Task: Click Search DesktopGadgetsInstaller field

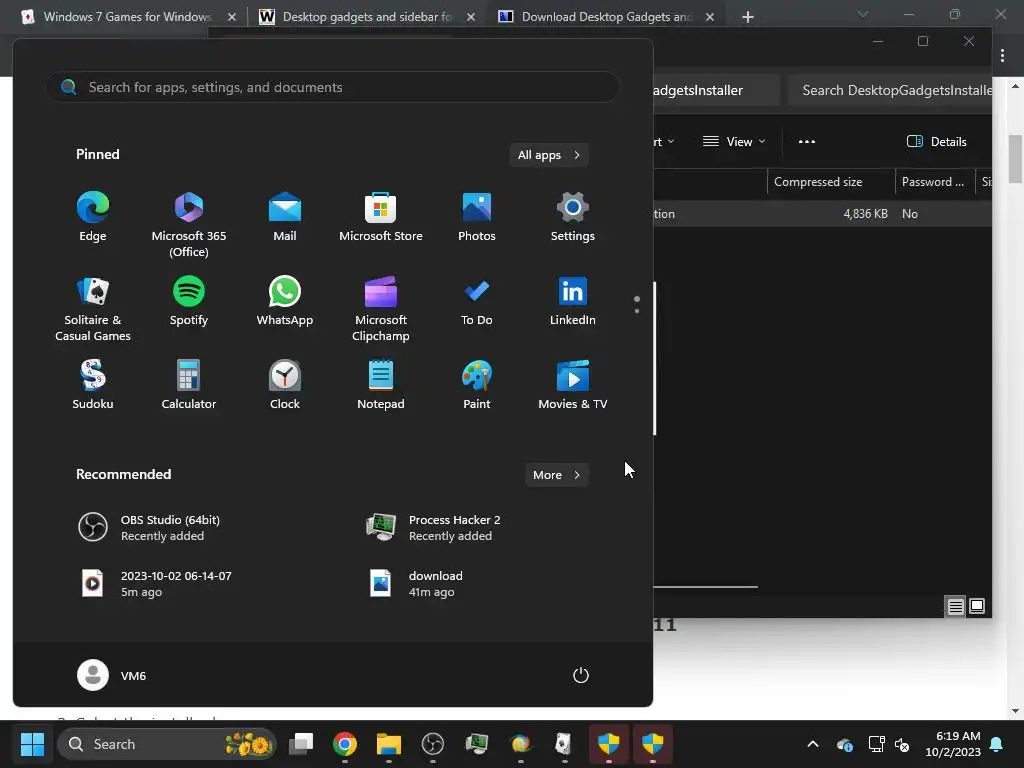Action: (x=889, y=90)
